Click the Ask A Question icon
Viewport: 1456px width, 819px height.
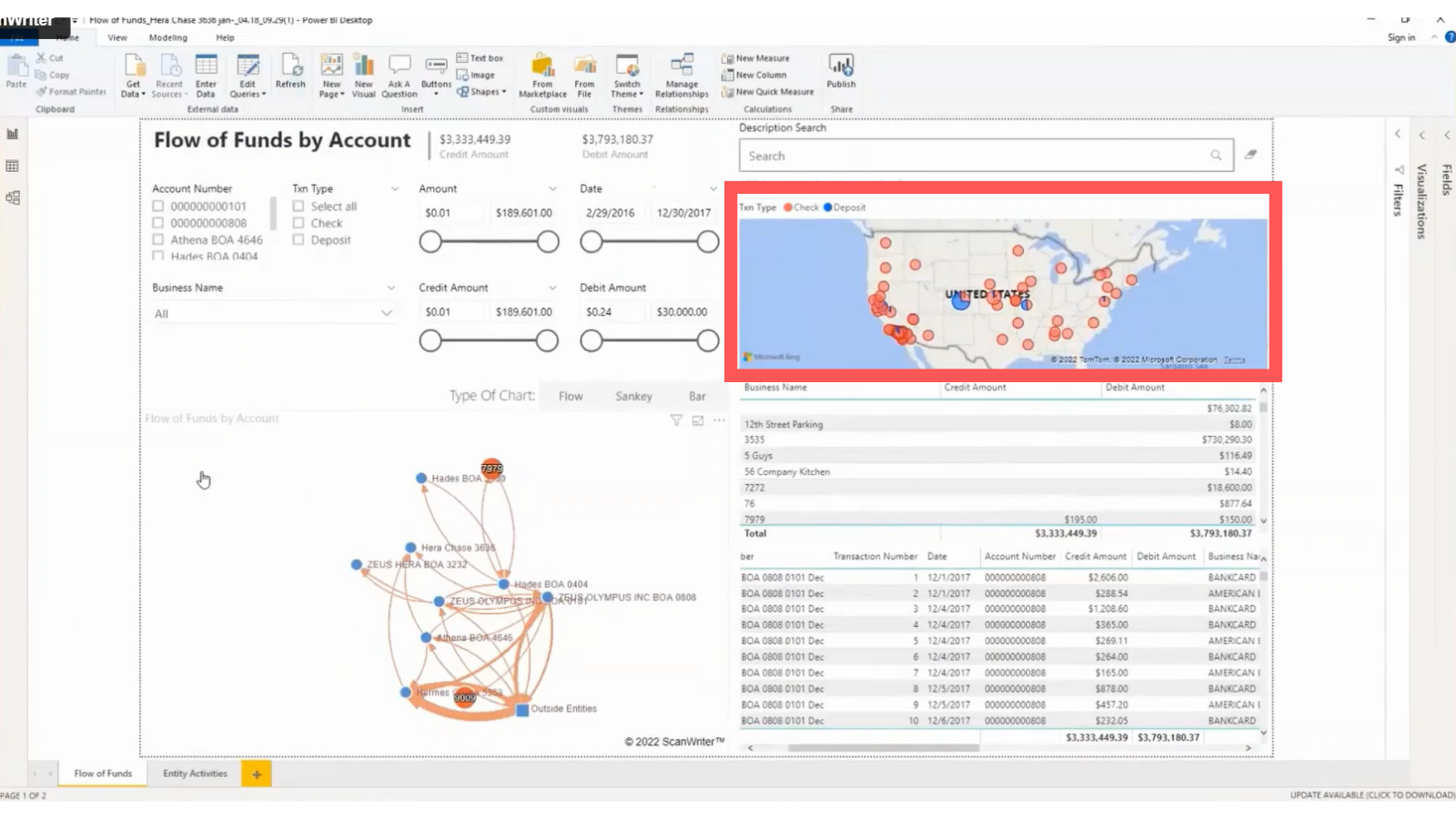click(399, 66)
